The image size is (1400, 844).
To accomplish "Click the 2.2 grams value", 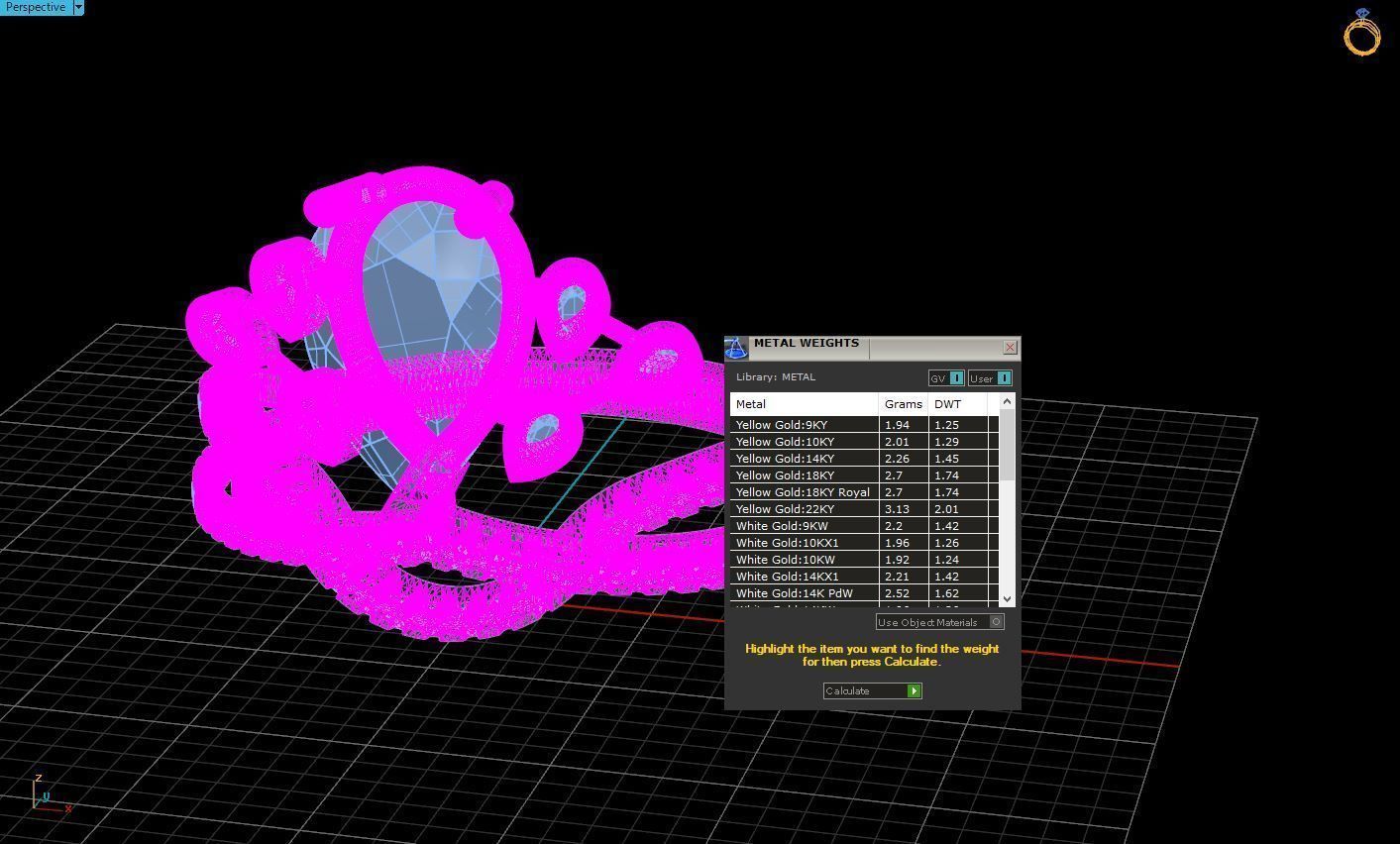I will coord(893,526).
